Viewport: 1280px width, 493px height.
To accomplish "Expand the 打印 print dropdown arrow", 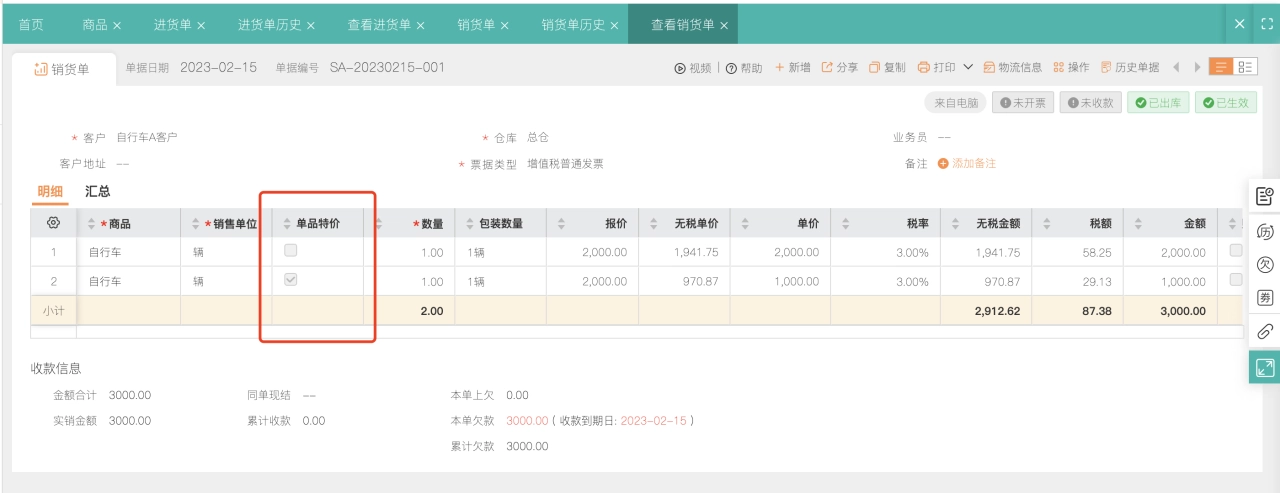I will click(x=968, y=67).
